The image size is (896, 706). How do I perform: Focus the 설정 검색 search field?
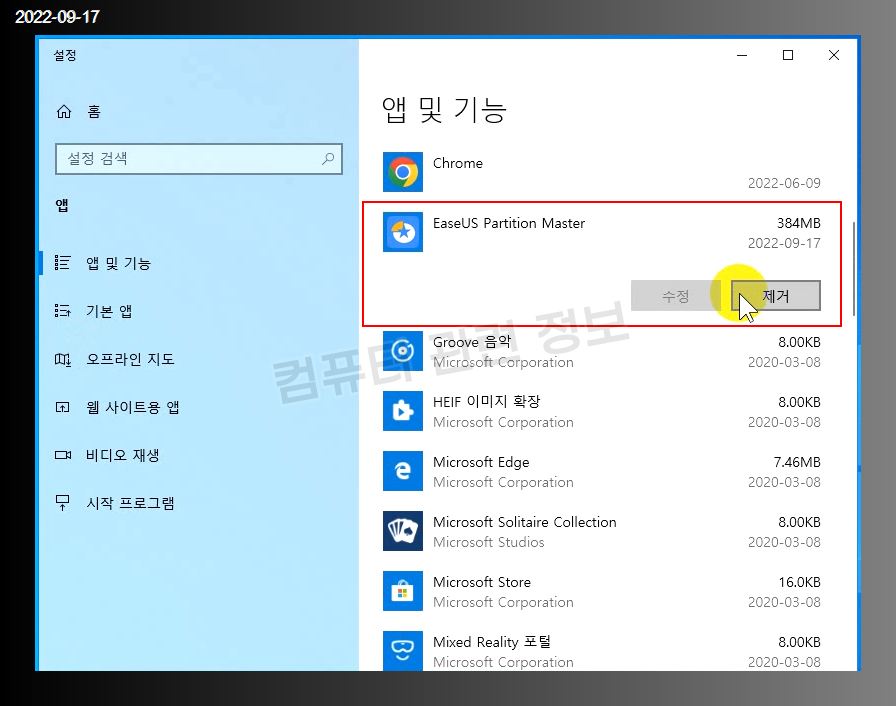tap(199, 159)
